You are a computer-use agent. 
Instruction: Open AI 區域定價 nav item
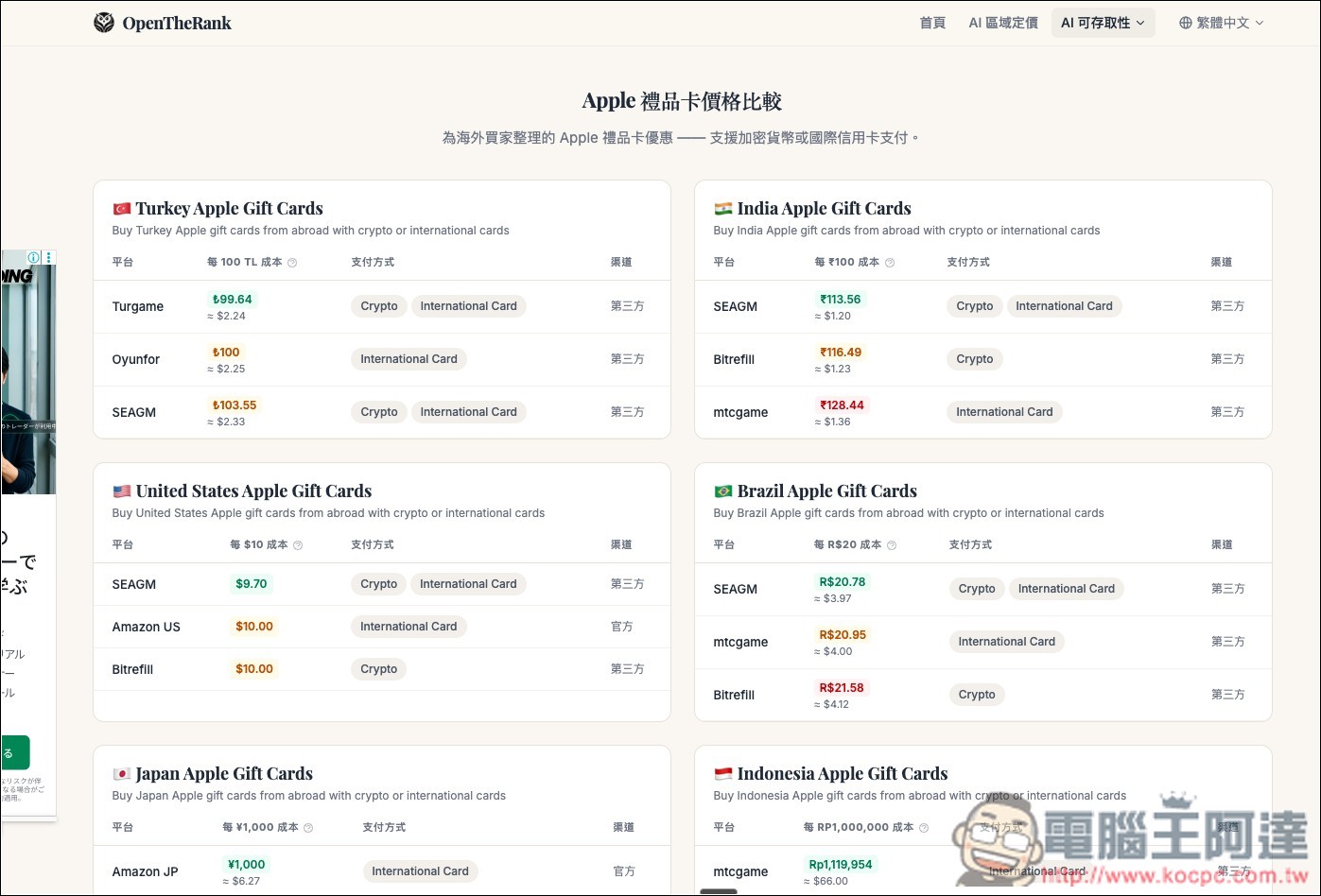(x=1003, y=23)
